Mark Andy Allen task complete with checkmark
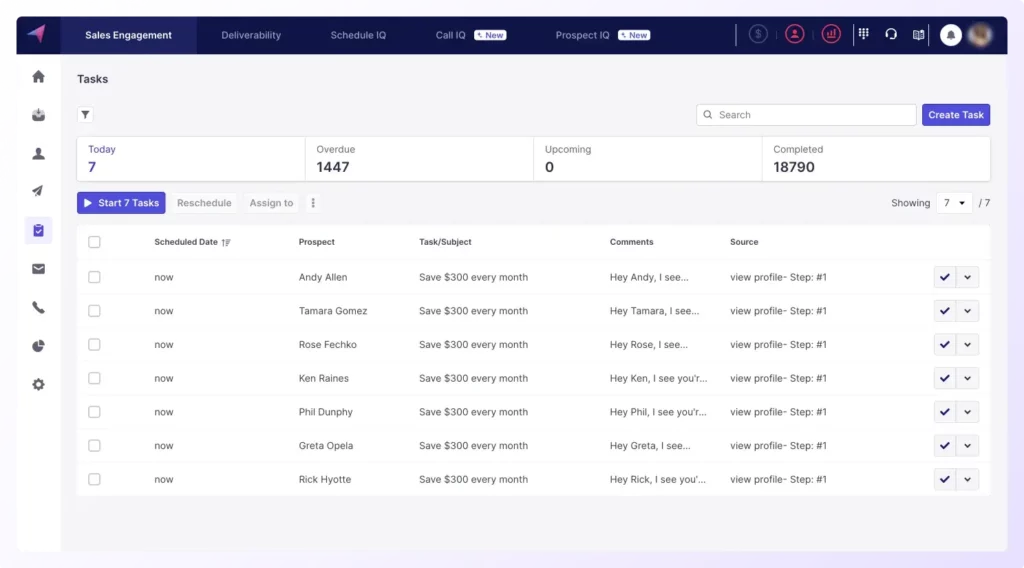This screenshot has width=1024, height=568. (x=944, y=277)
